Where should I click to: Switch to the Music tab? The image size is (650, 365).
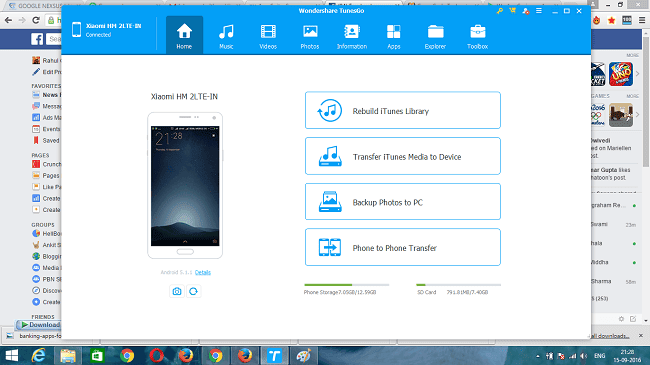point(226,35)
